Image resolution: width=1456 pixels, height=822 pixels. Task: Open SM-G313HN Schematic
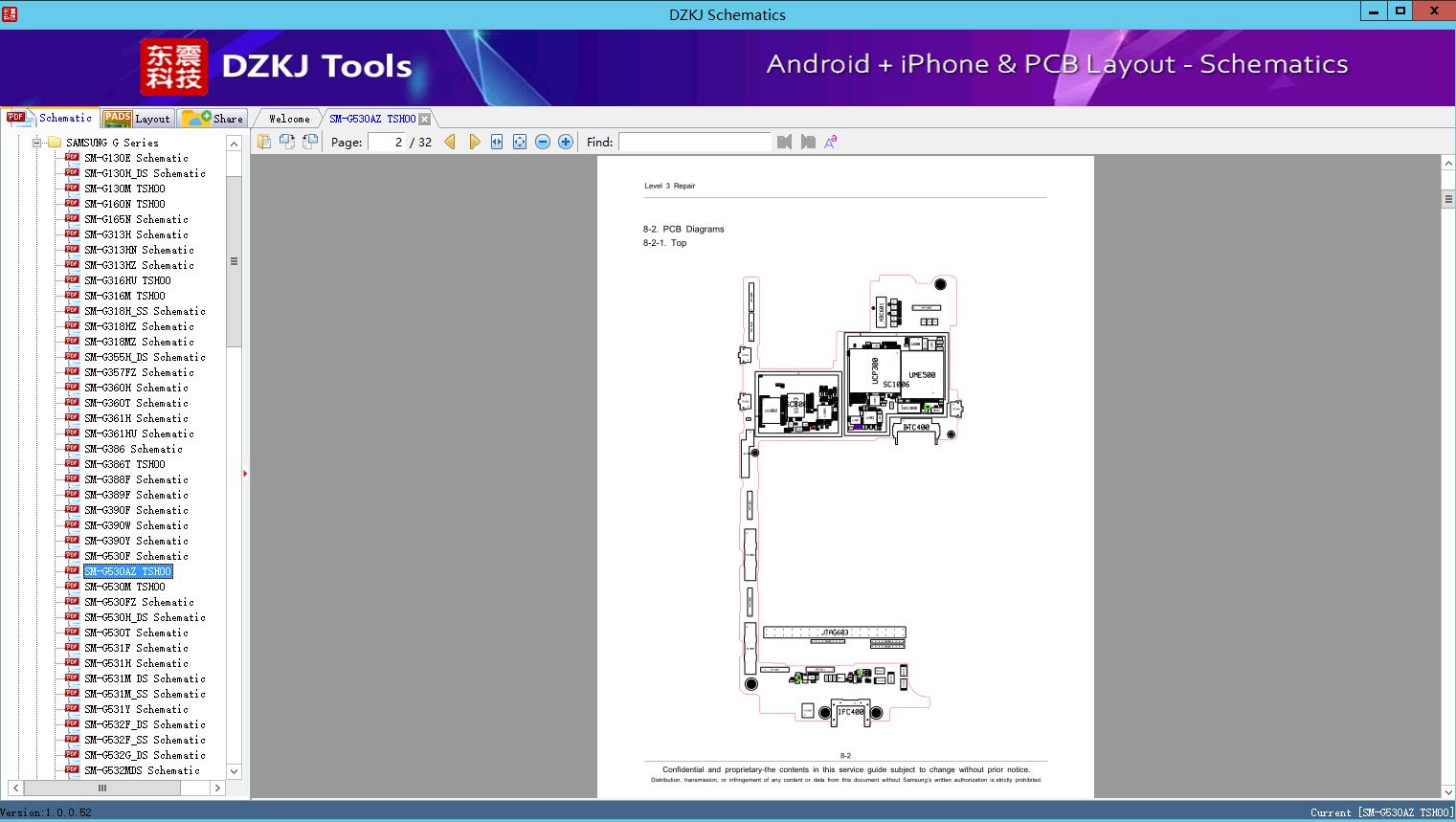(x=139, y=250)
